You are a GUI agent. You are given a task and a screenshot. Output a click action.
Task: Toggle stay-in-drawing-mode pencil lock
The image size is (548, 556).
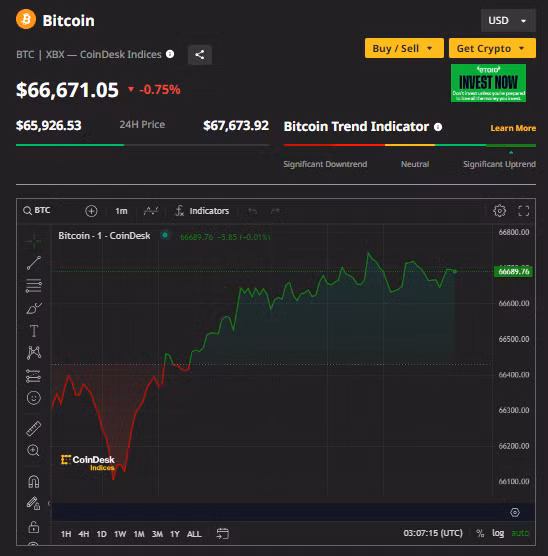point(33,504)
